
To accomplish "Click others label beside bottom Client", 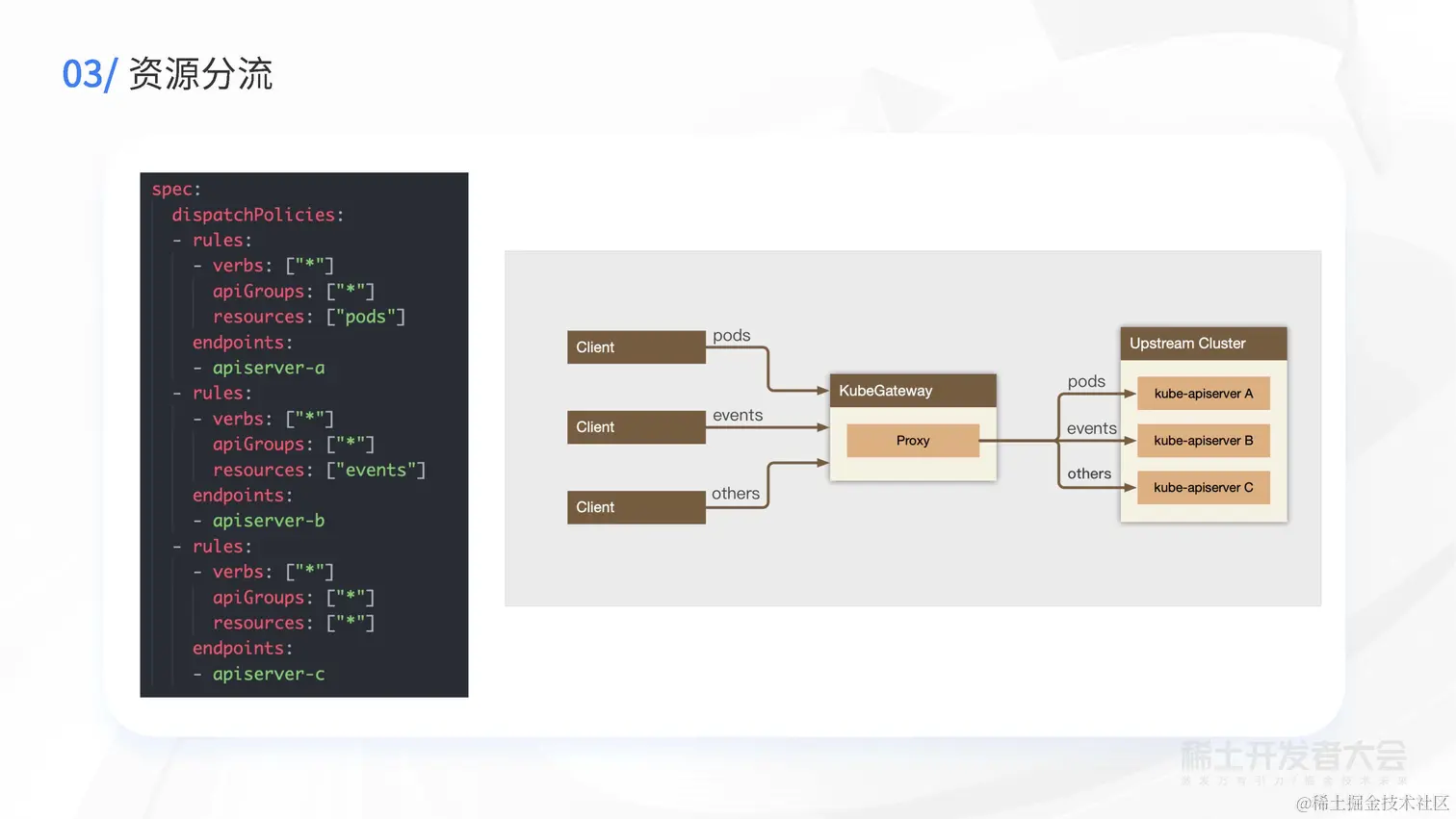I will pyautogui.click(x=736, y=494).
